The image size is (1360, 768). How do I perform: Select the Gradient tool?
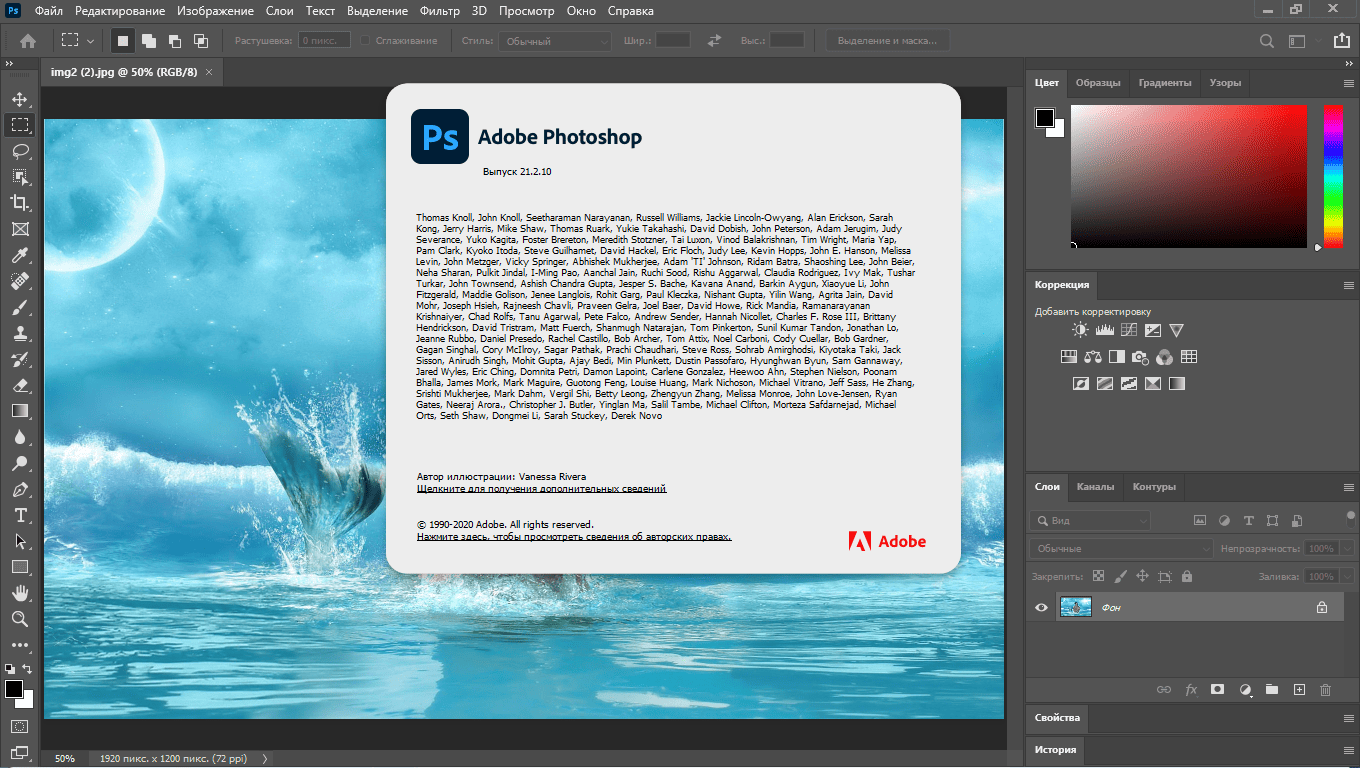(x=19, y=411)
